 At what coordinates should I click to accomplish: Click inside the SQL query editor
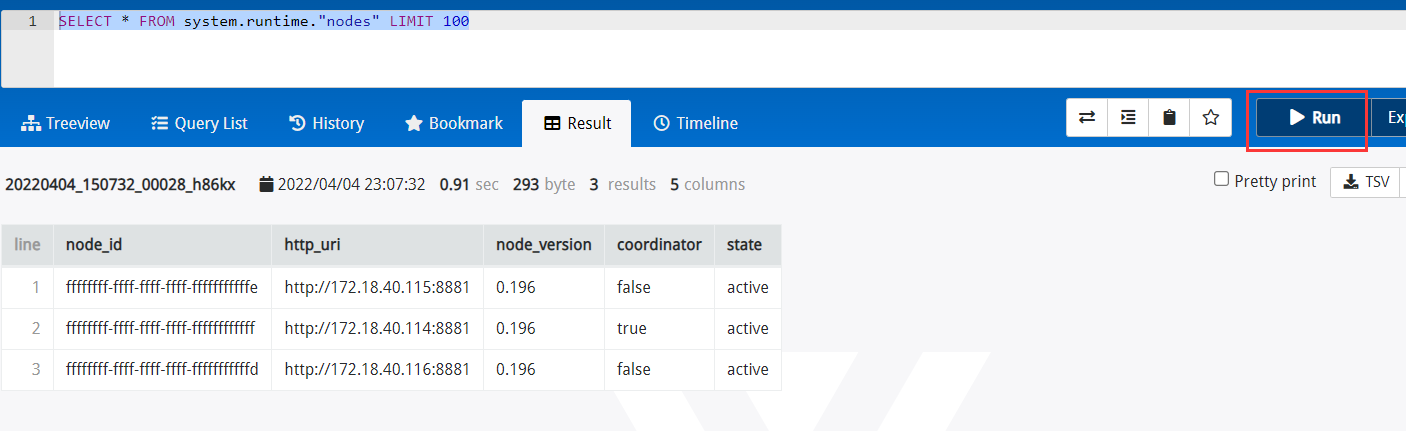click(x=700, y=55)
